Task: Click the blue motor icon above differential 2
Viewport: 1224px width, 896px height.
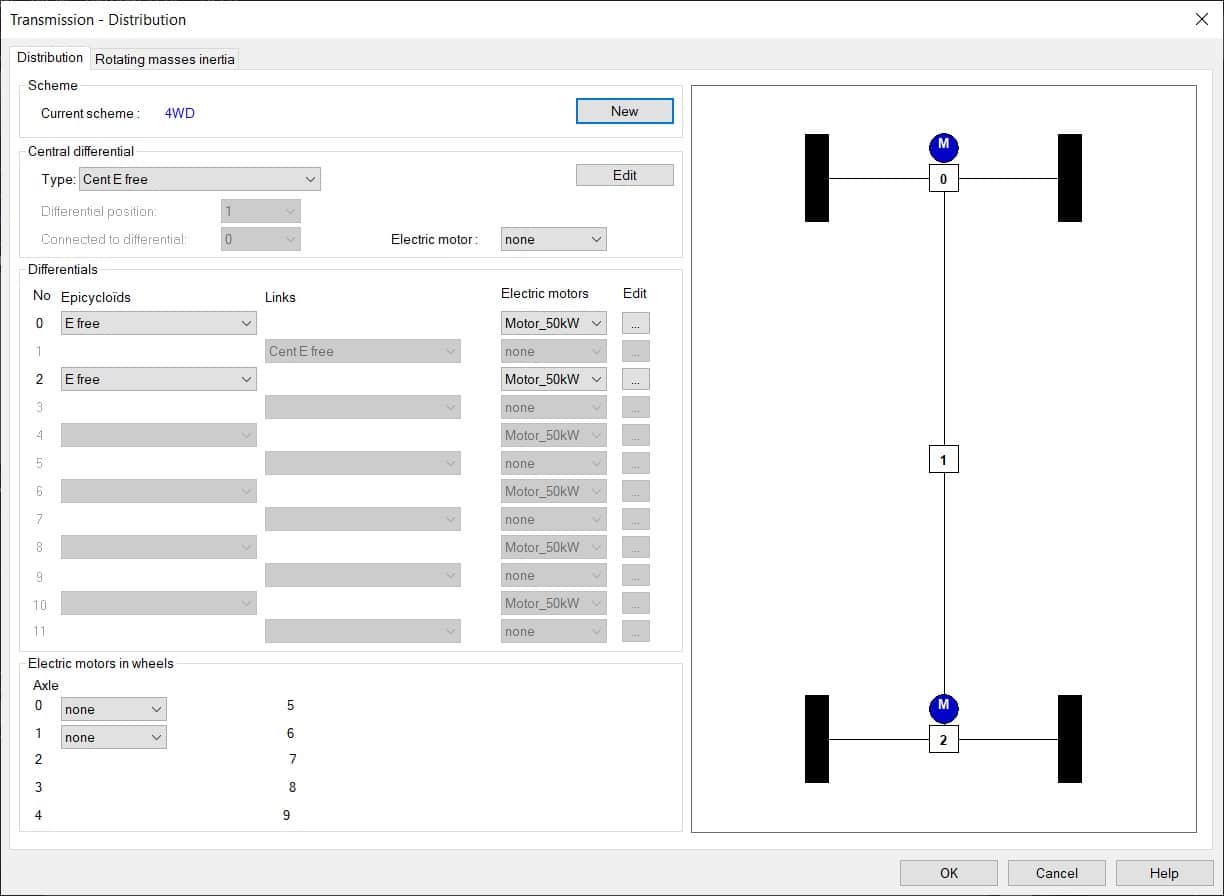Action: click(x=943, y=708)
